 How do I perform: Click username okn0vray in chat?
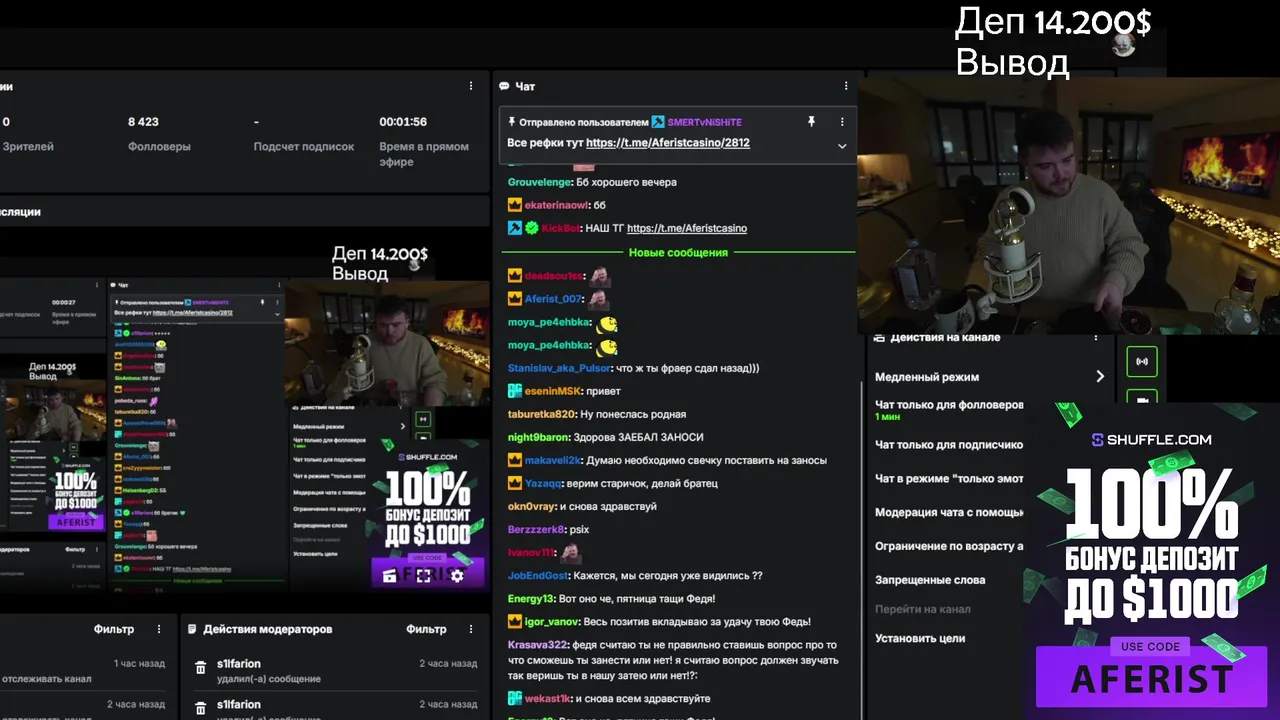(x=531, y=506)
